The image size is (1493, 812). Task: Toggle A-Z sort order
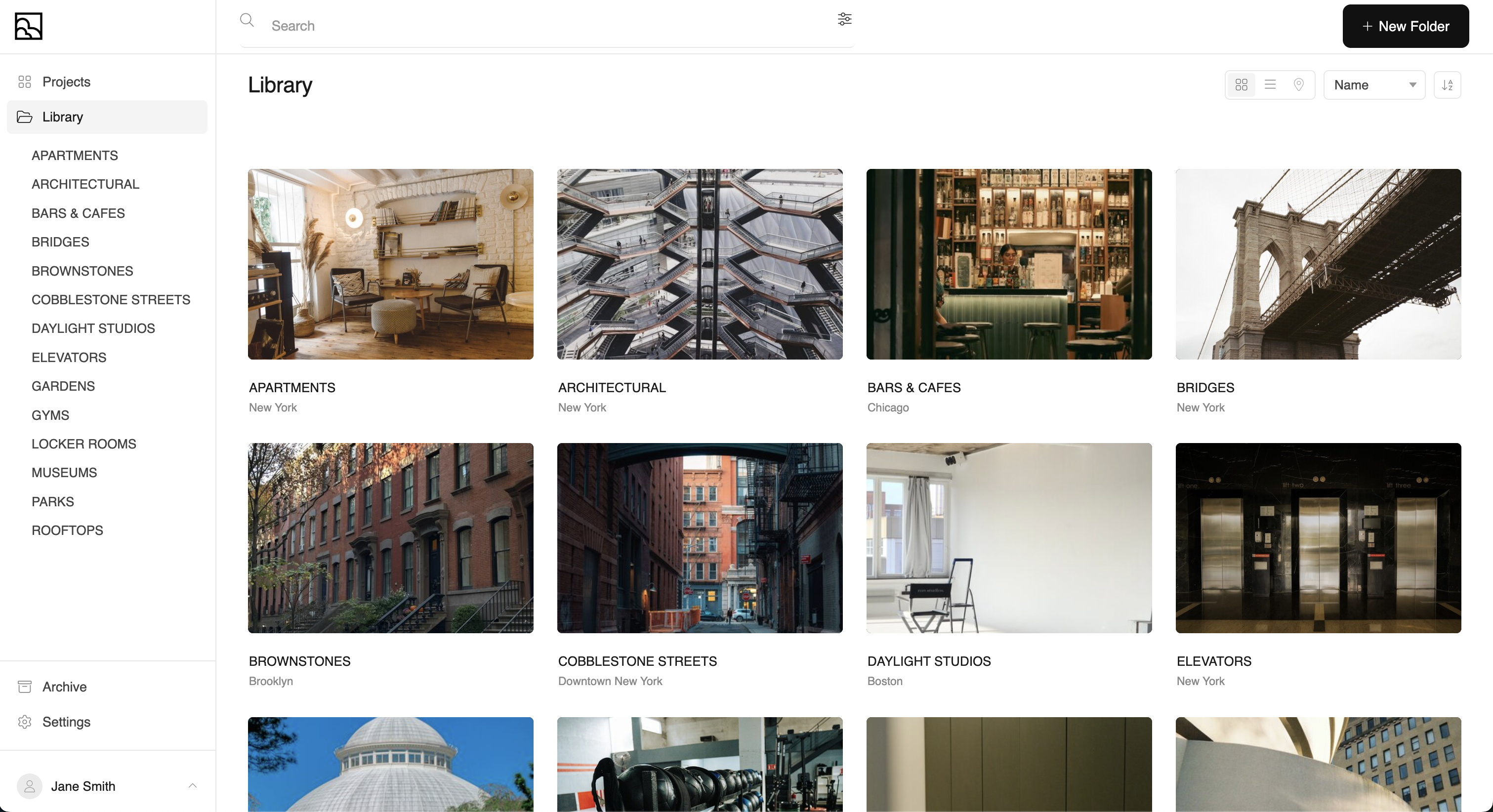click(1447, 85)
